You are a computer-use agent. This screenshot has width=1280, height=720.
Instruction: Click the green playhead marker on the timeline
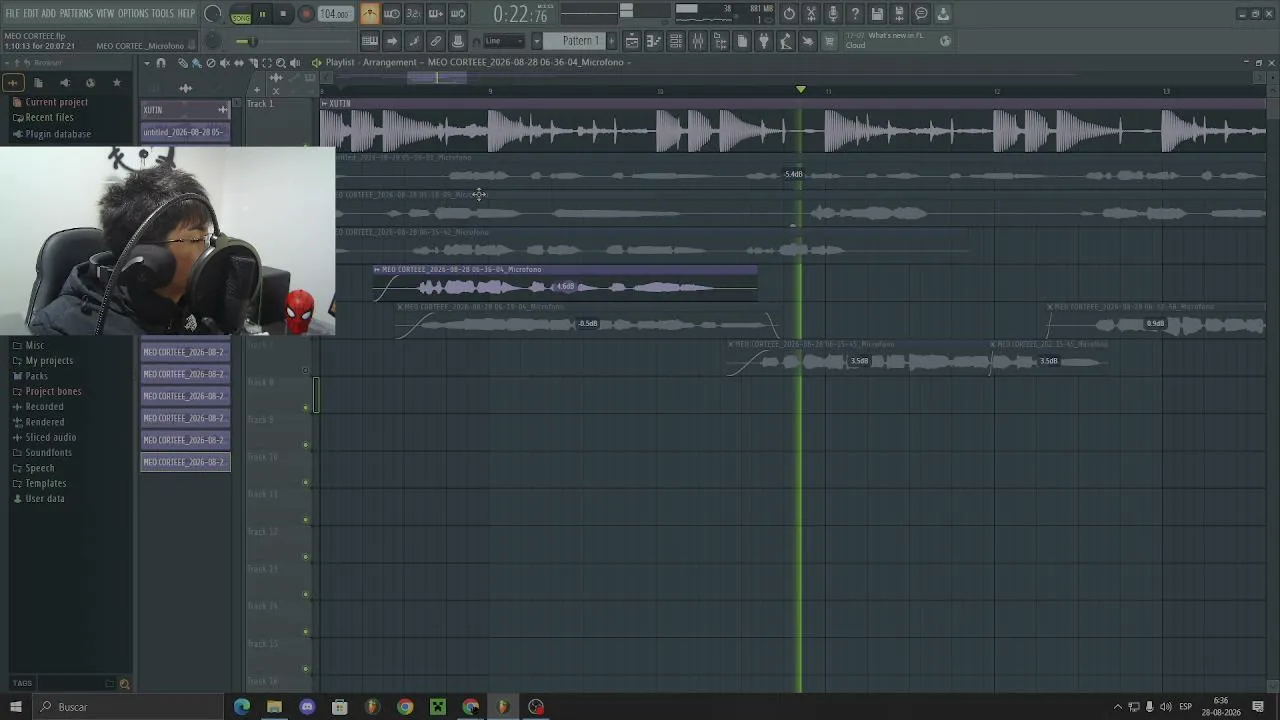800,90
